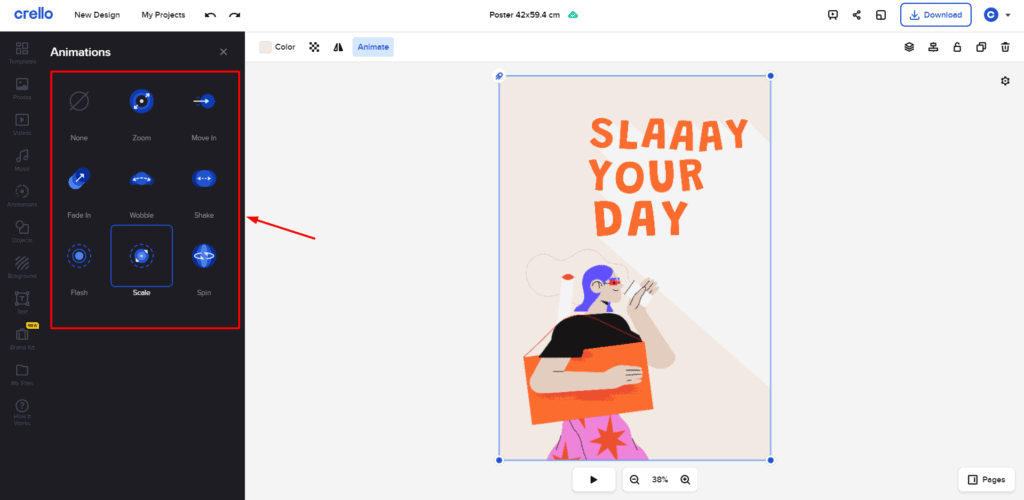This screenshot has width=1024, height=500.
Task: Open Background in the sidebar
Action: (22, 267)
